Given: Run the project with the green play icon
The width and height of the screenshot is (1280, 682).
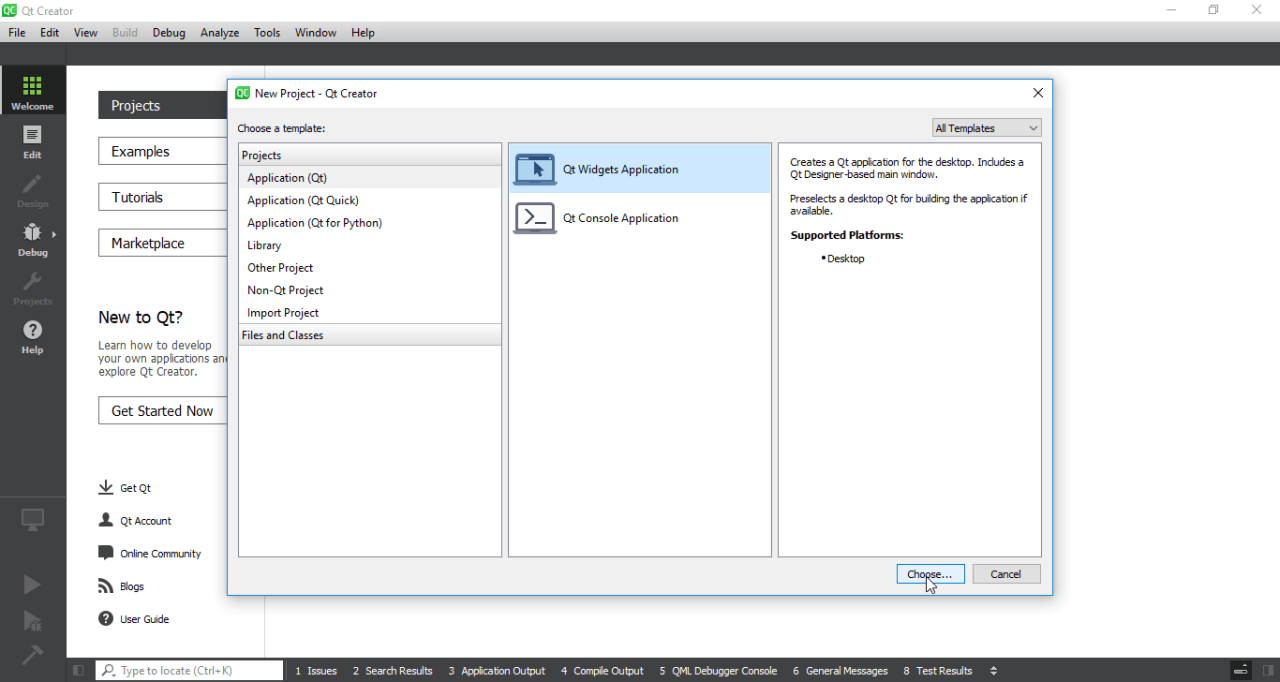Looking at the screenshot, I should (31, 584).
